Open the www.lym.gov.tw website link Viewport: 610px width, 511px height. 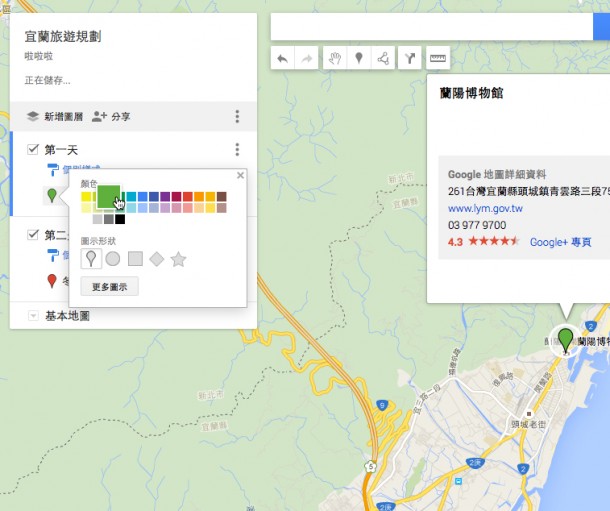click(x=485, y=208)
